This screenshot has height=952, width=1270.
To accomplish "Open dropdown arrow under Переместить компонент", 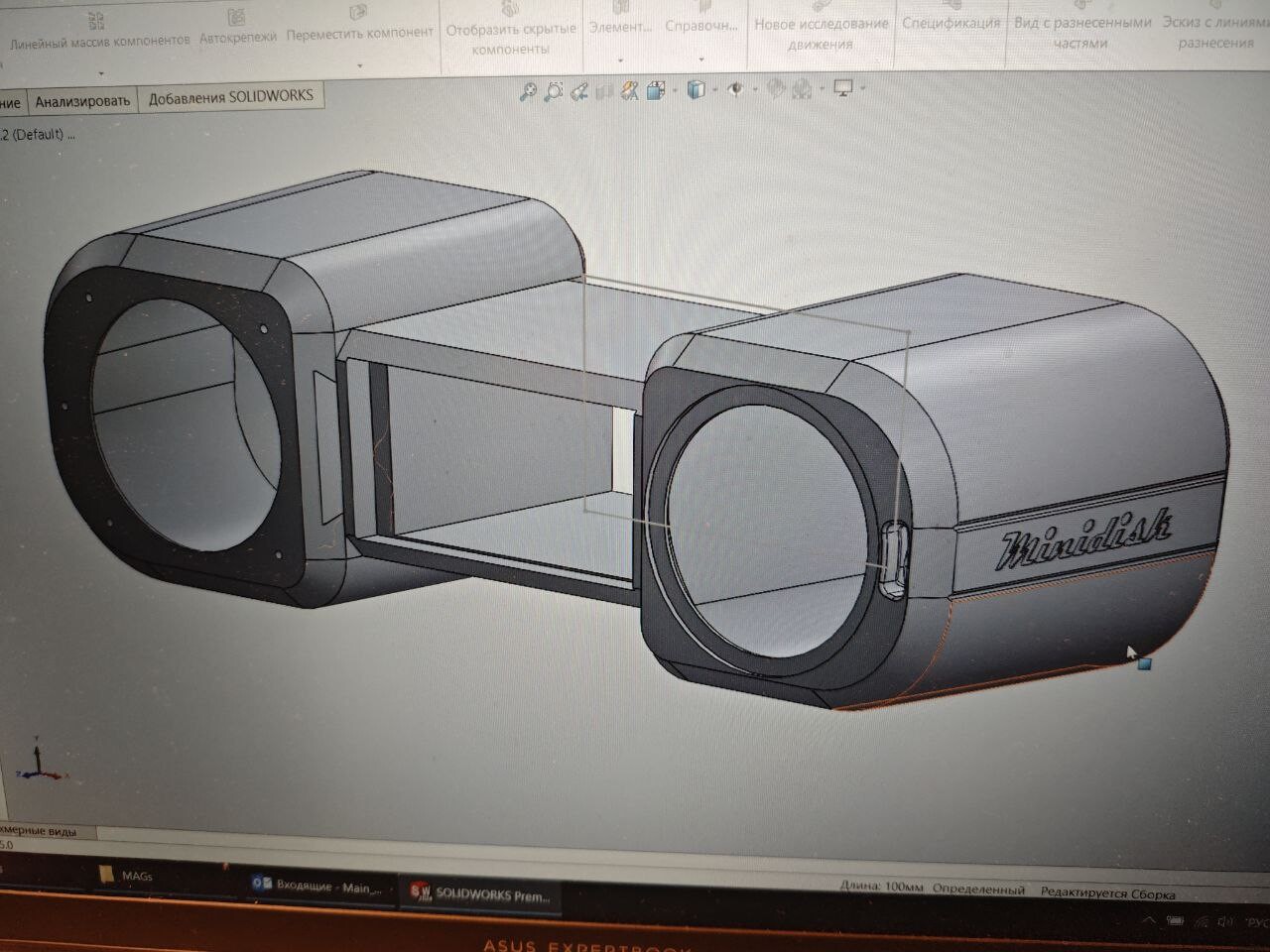I will pyautogui.click(x=360, y=65).
